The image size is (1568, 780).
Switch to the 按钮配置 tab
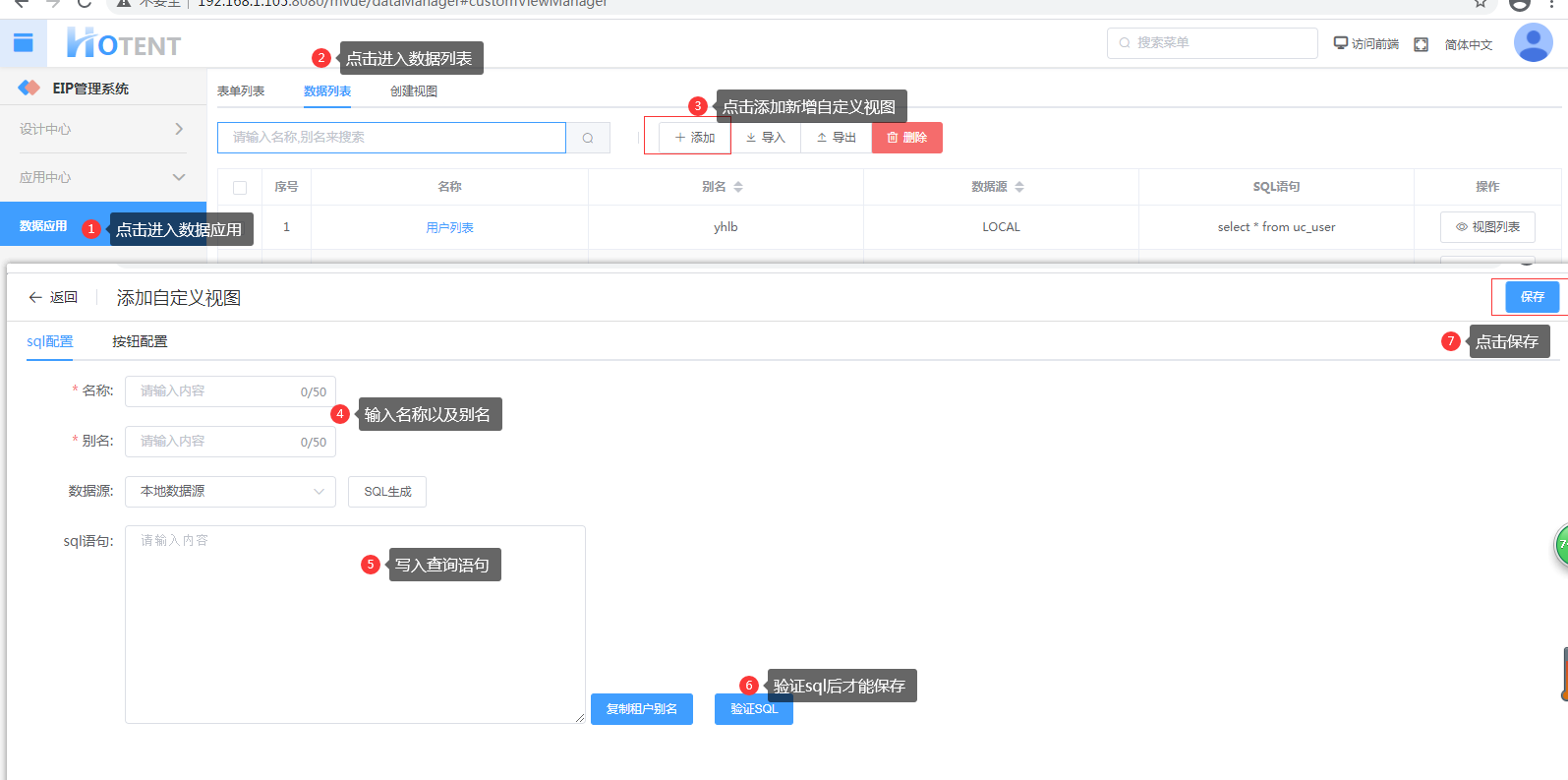tap(140, 341)
